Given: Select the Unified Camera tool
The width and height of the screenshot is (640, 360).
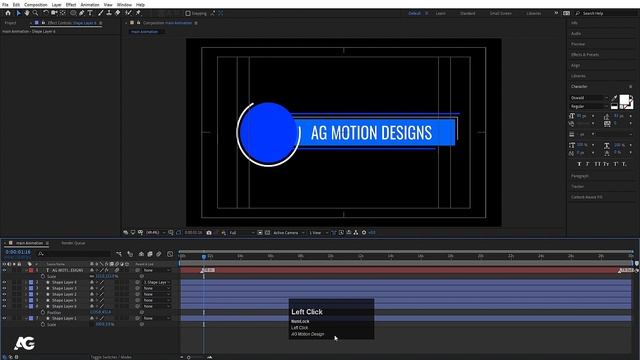Looking at the screenshot, I should point(54,13).
